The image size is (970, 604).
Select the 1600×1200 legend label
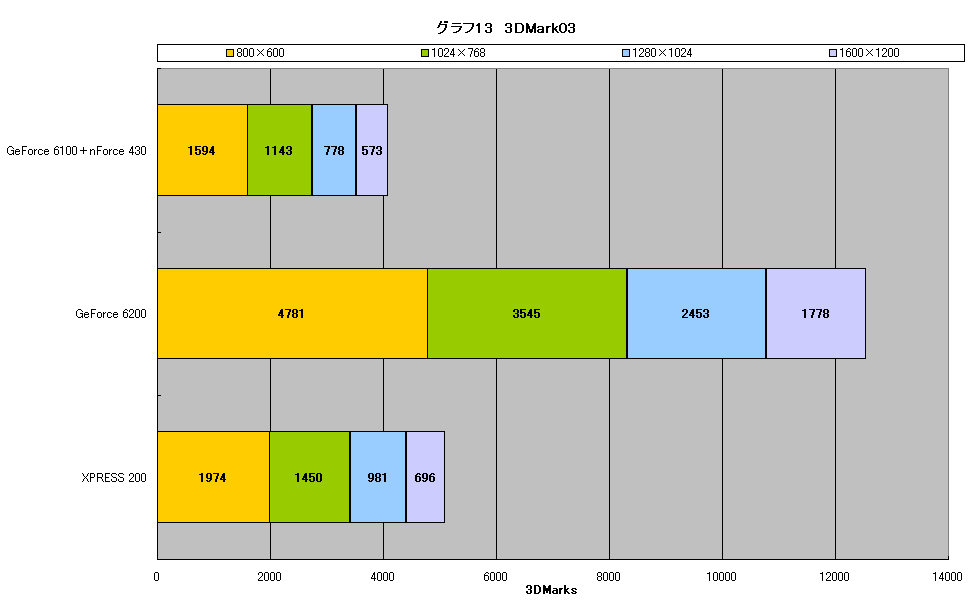[869, 53]
